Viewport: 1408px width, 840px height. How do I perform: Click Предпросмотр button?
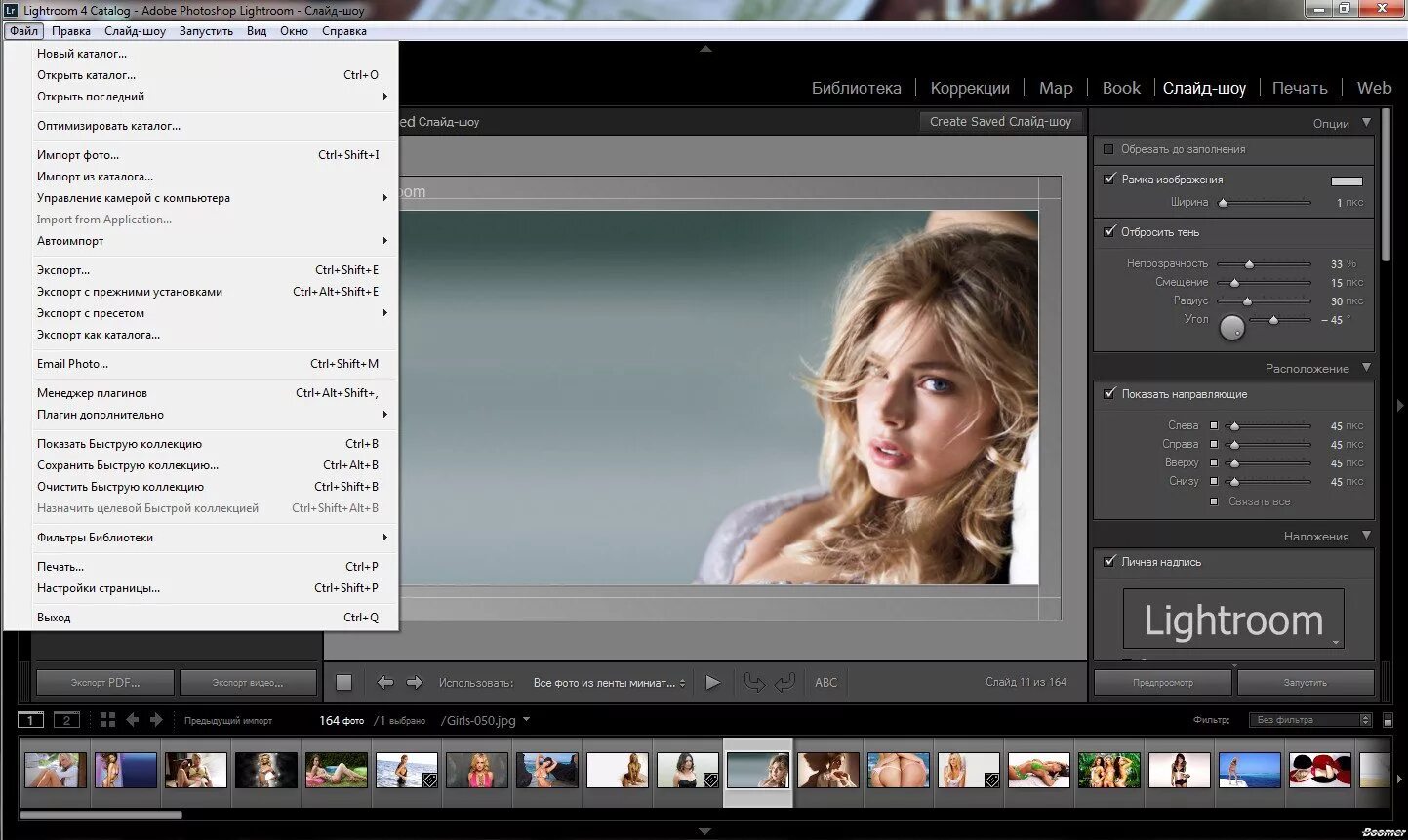coord(1163,683)
